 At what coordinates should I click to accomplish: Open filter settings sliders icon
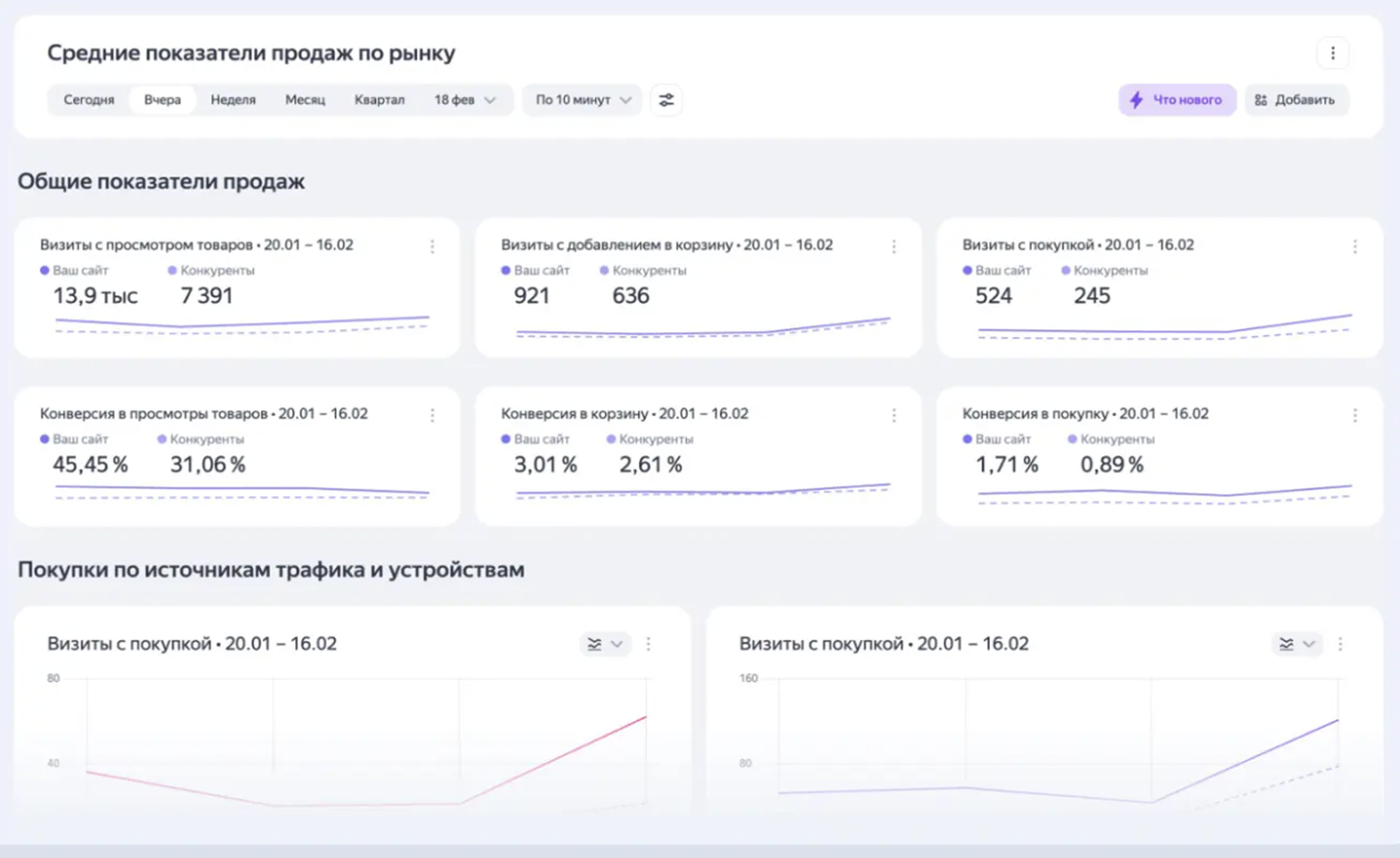click(x=666, y=100)
